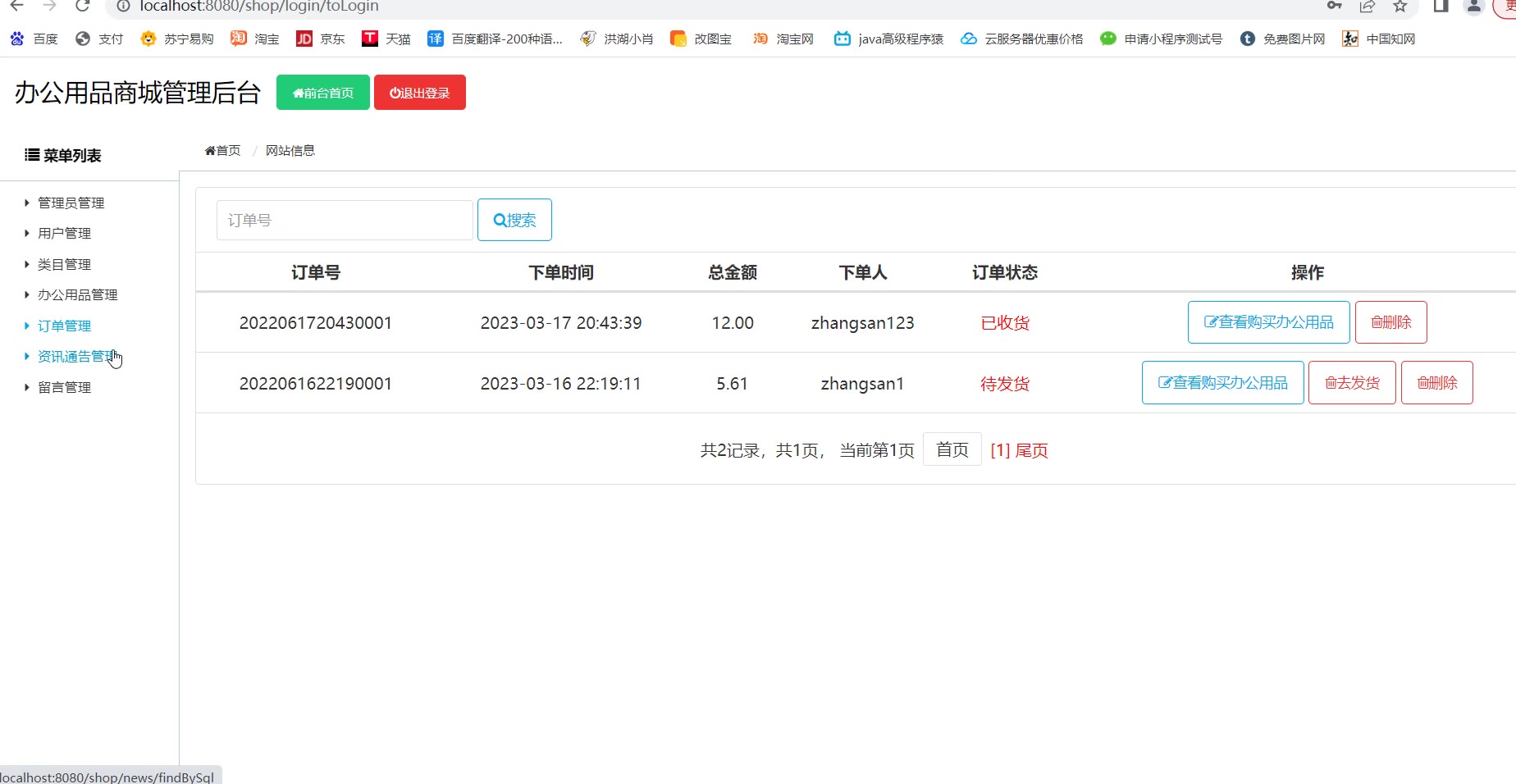Open the 中国知网 bookmark
The width and height of the screenshot is (1516, 784).
click(x=1378, y=39)
